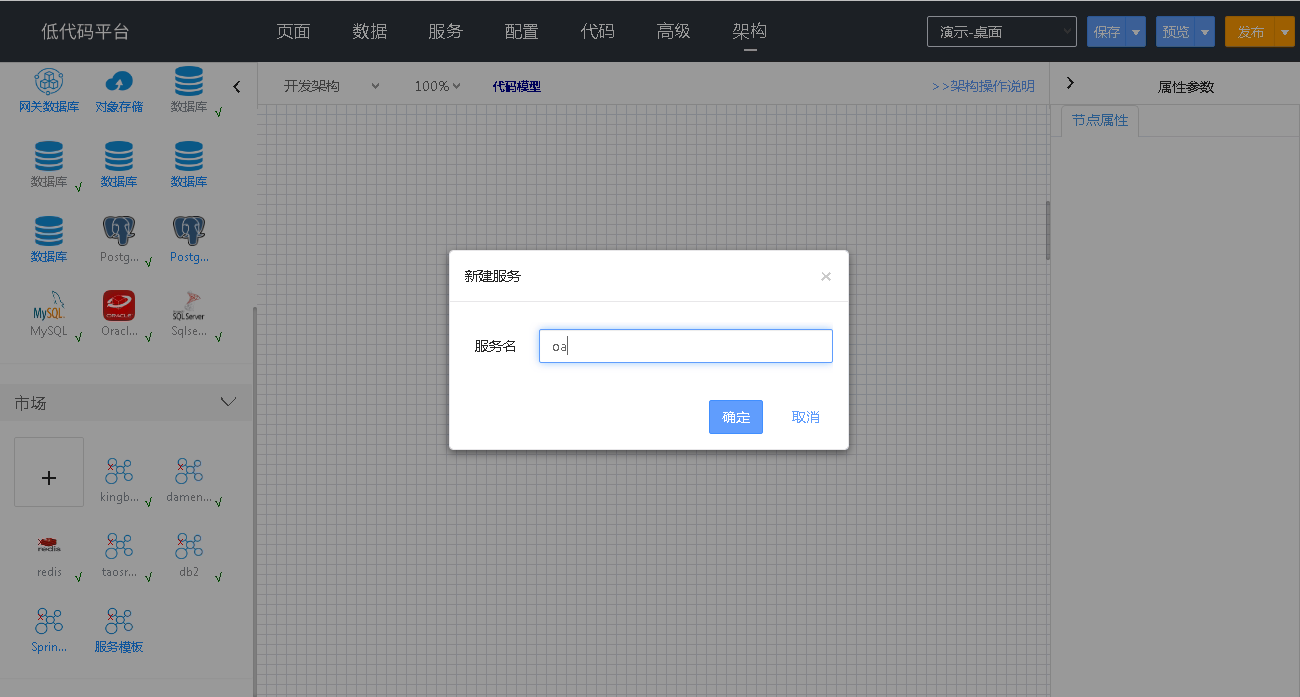Open the 预览 button dropdown arrow
This screenshot has width=1300, height=697.
(1205, 32)
